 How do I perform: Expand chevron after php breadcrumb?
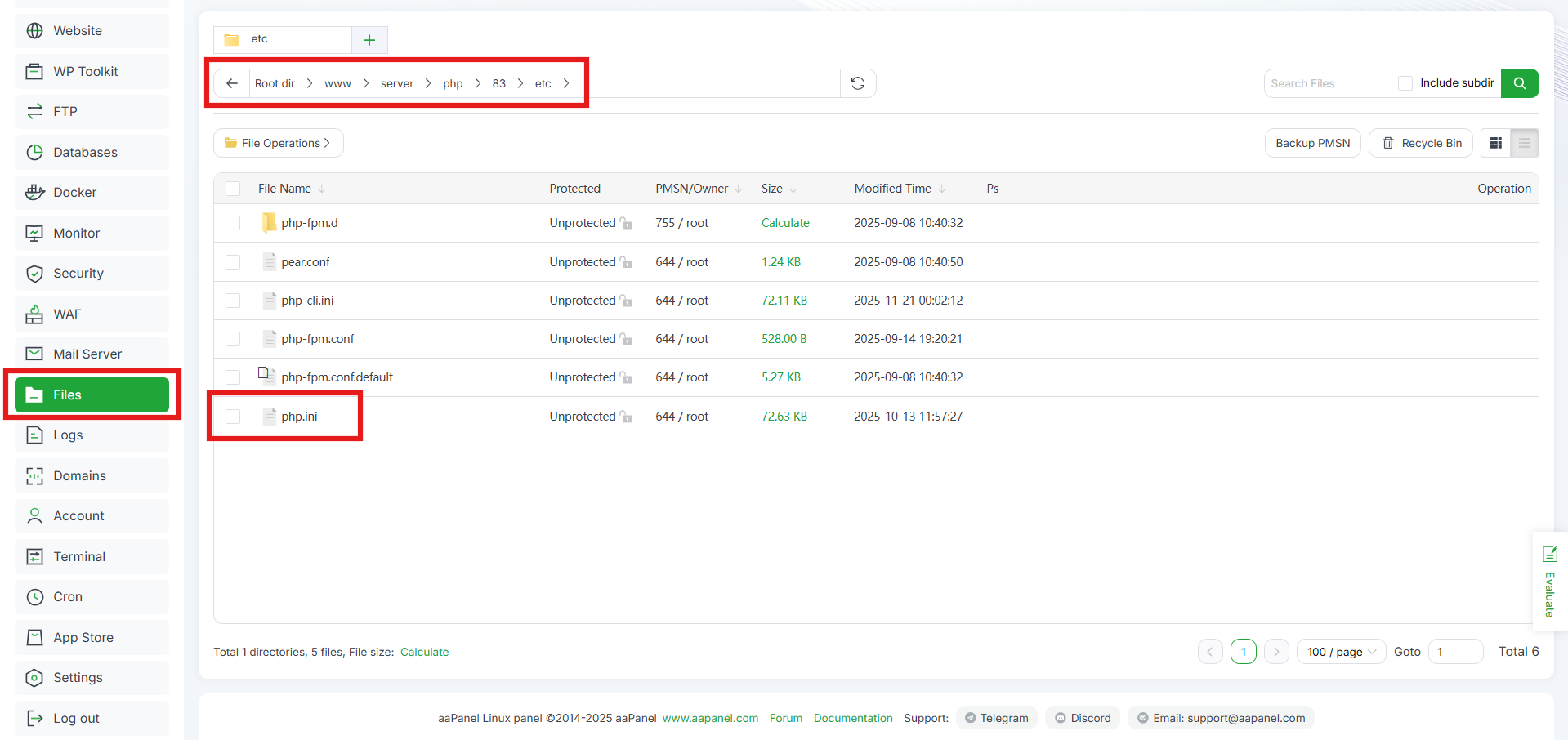478,83
